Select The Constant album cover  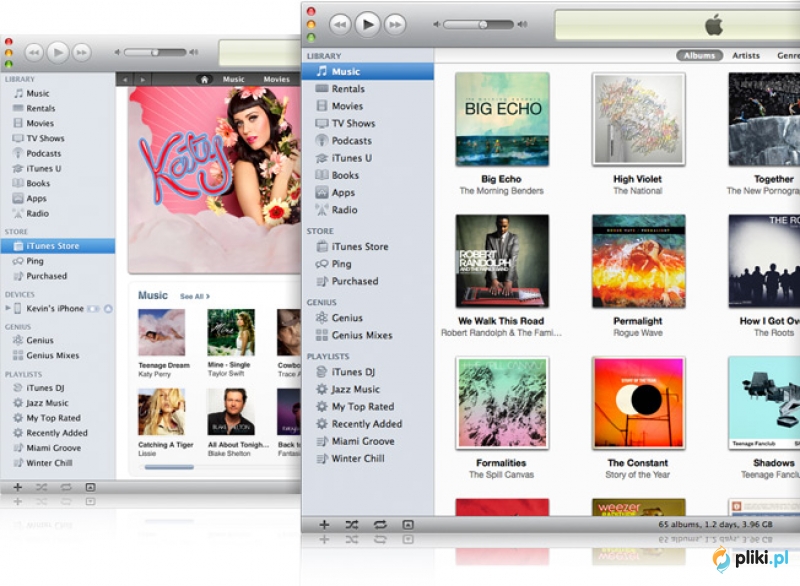[x=638, y=403]
